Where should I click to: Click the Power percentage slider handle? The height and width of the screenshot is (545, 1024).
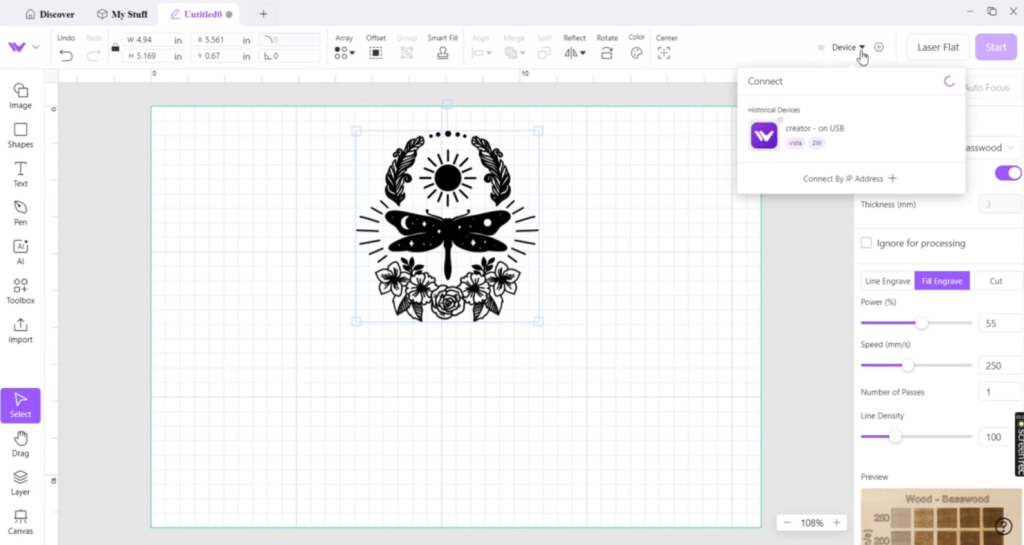click(x=922, y=323)
